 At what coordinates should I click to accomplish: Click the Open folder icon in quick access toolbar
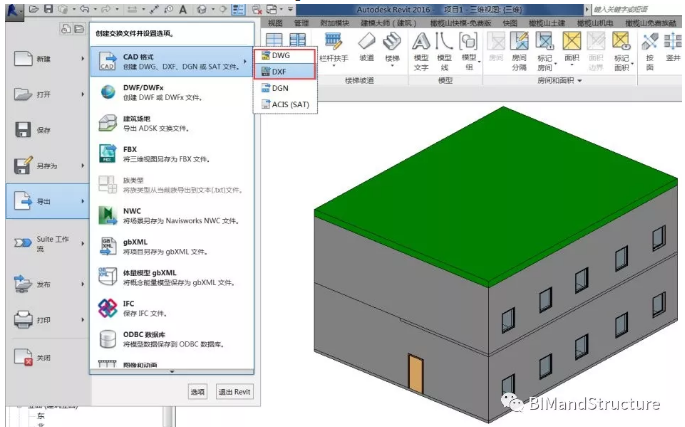pos(34,9)
